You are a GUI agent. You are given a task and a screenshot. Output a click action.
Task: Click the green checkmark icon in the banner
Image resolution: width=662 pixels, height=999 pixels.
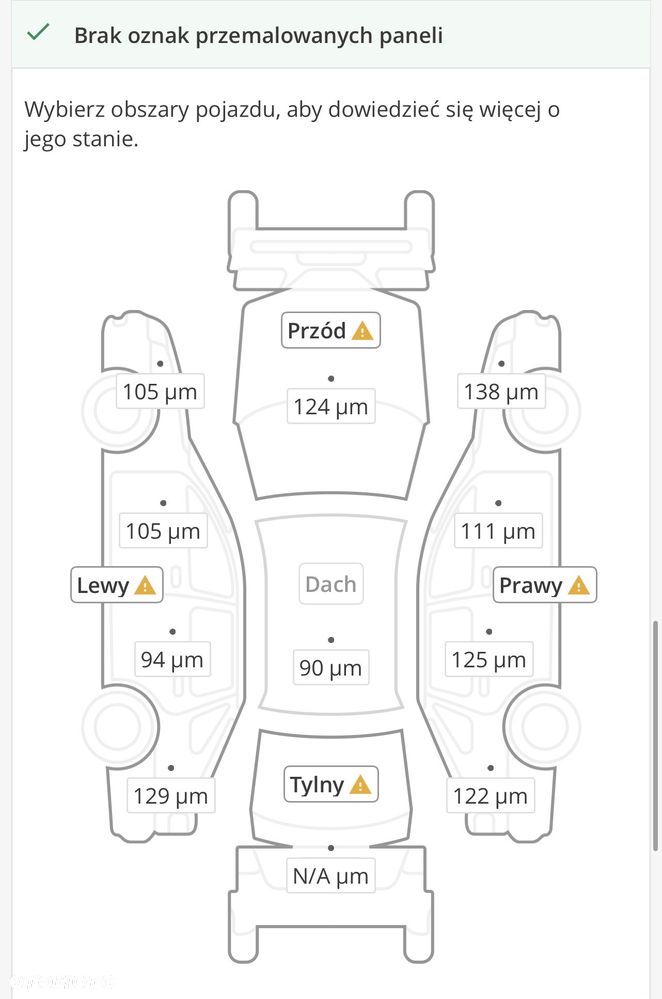(x=38, y=31)
